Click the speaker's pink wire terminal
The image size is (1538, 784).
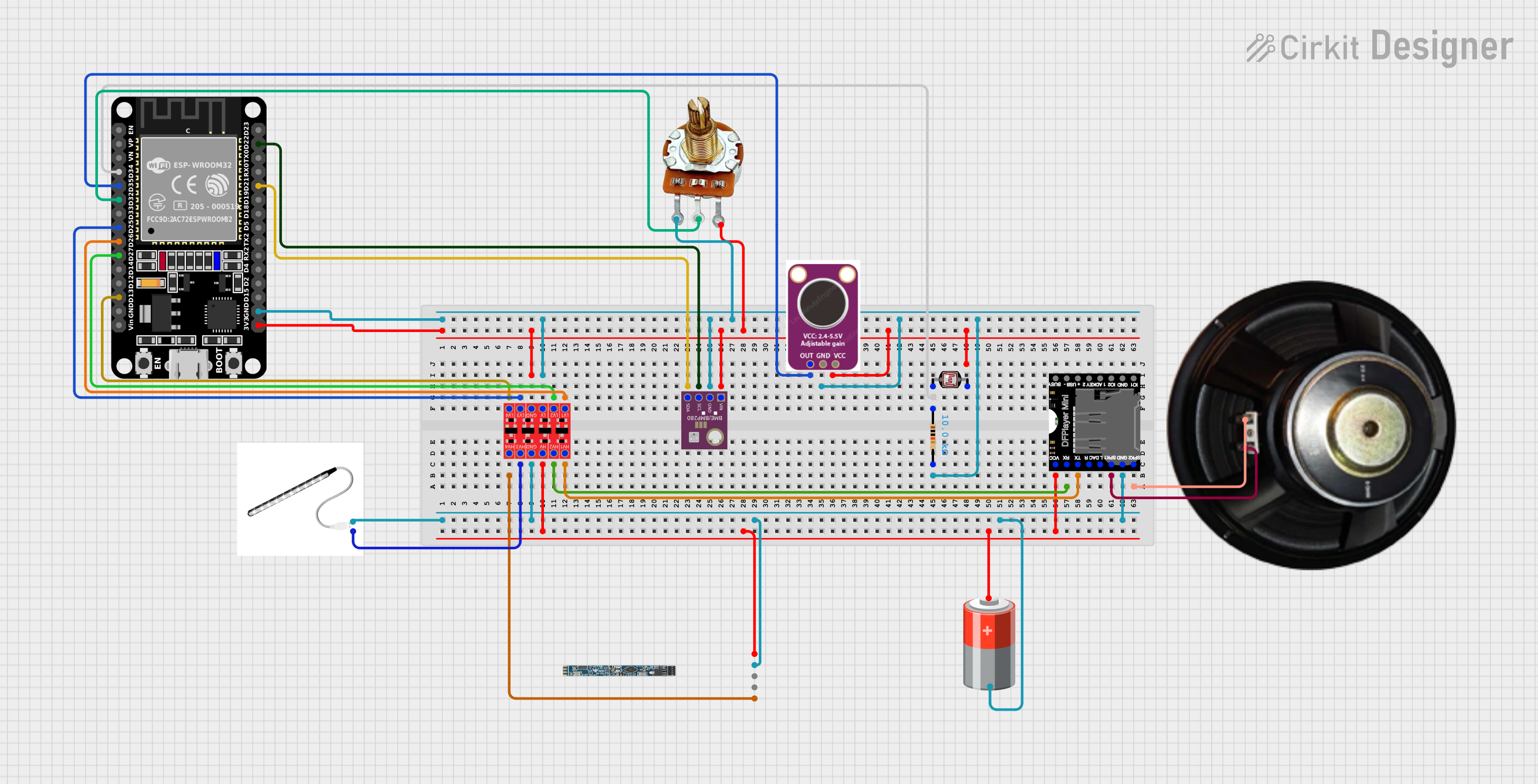pyautogui.click(x=1245, y=420)
